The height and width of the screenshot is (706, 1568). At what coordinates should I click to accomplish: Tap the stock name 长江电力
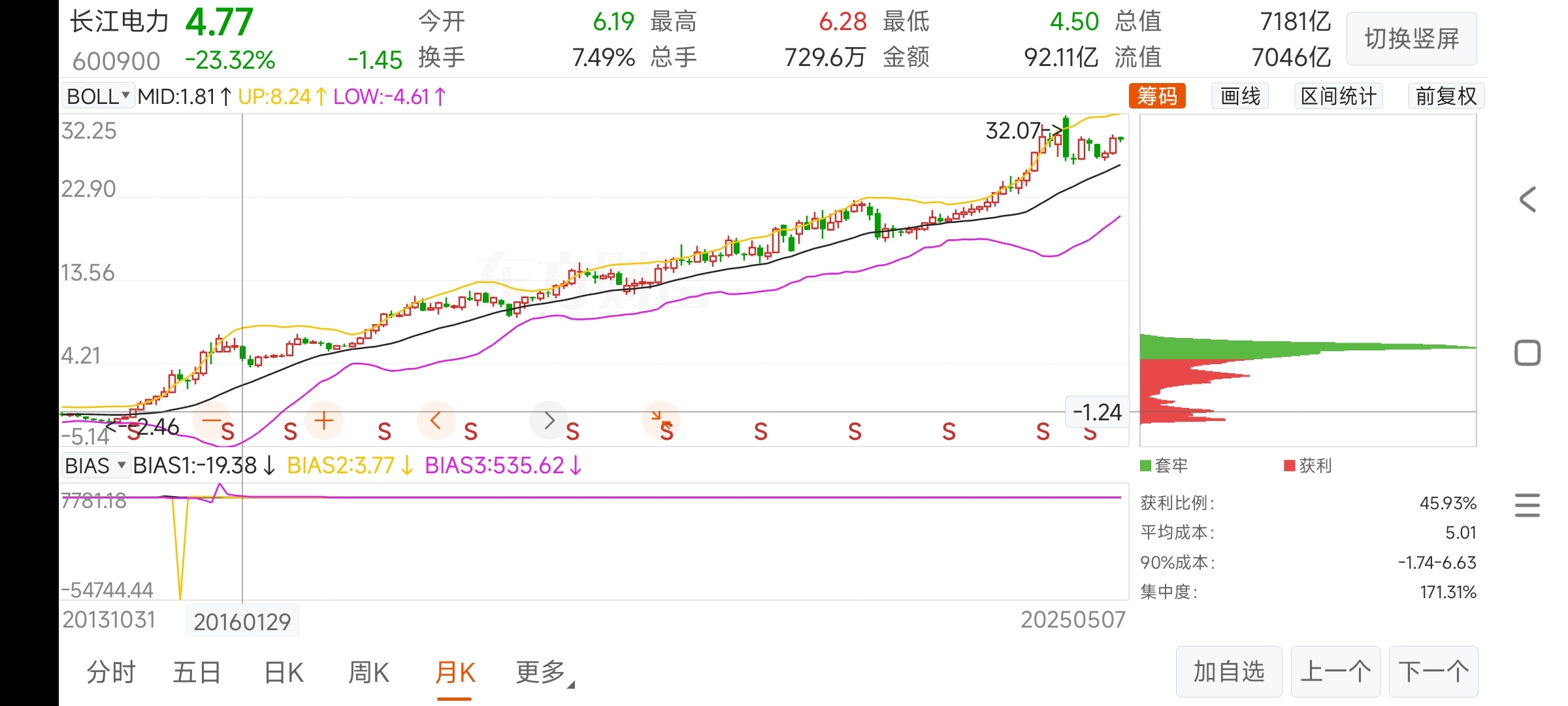coord(120,22)
